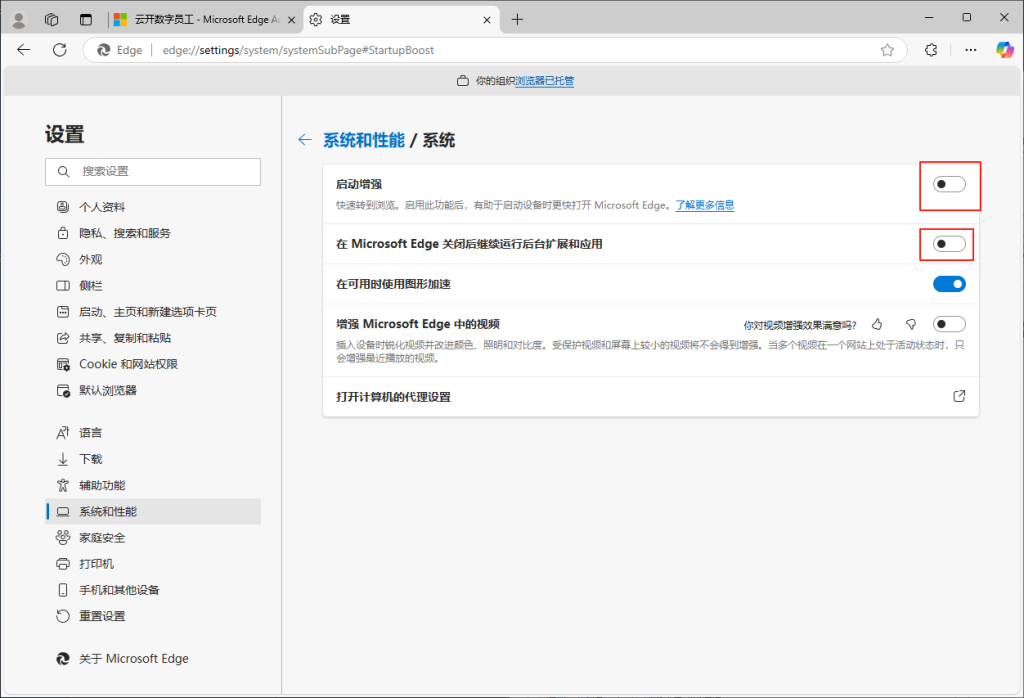Viewport: 1024px width, 698px height.
Task: Open 启动、主页和新建选项卡页 section
Action: click(153, 312)
